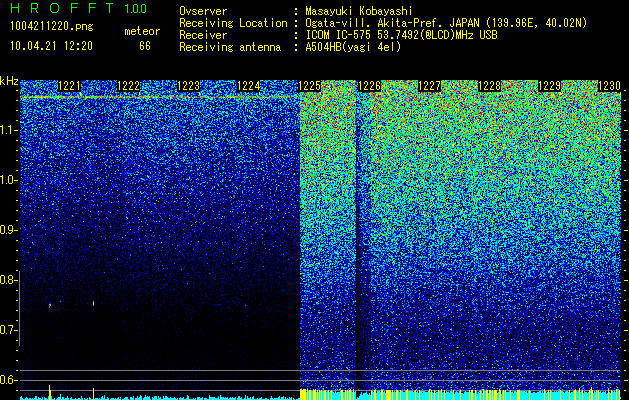Click the 0.9 frequency axis label
This screenshot has width=629, height=400.
coord(9,230)
